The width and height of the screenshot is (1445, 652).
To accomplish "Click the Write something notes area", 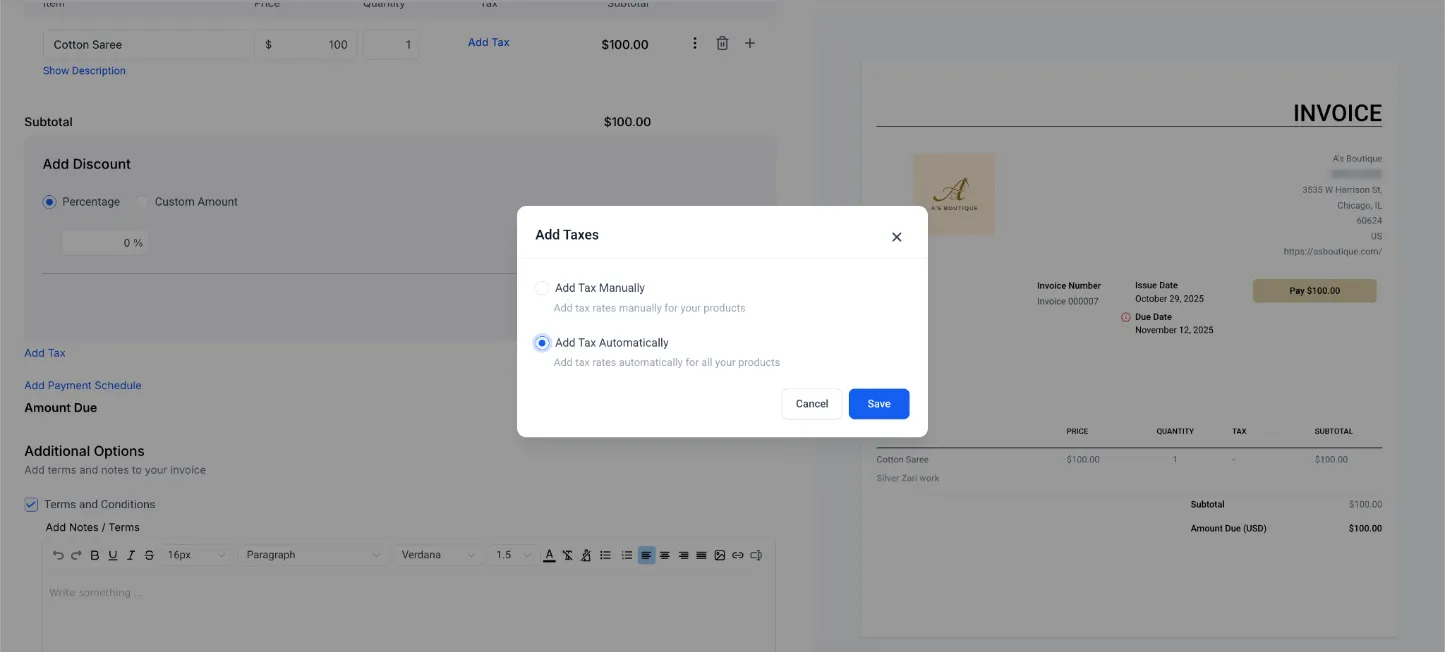I will tap(408, 611).
